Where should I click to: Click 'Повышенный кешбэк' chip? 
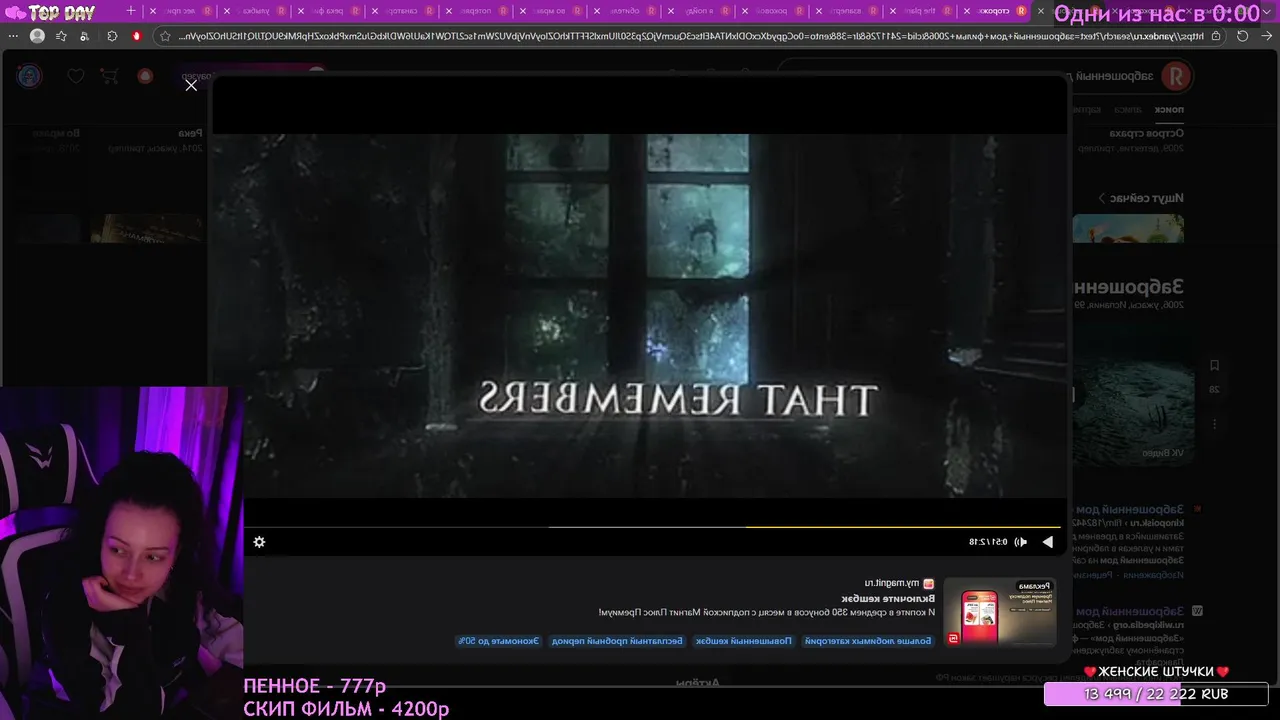click(744, 641)
